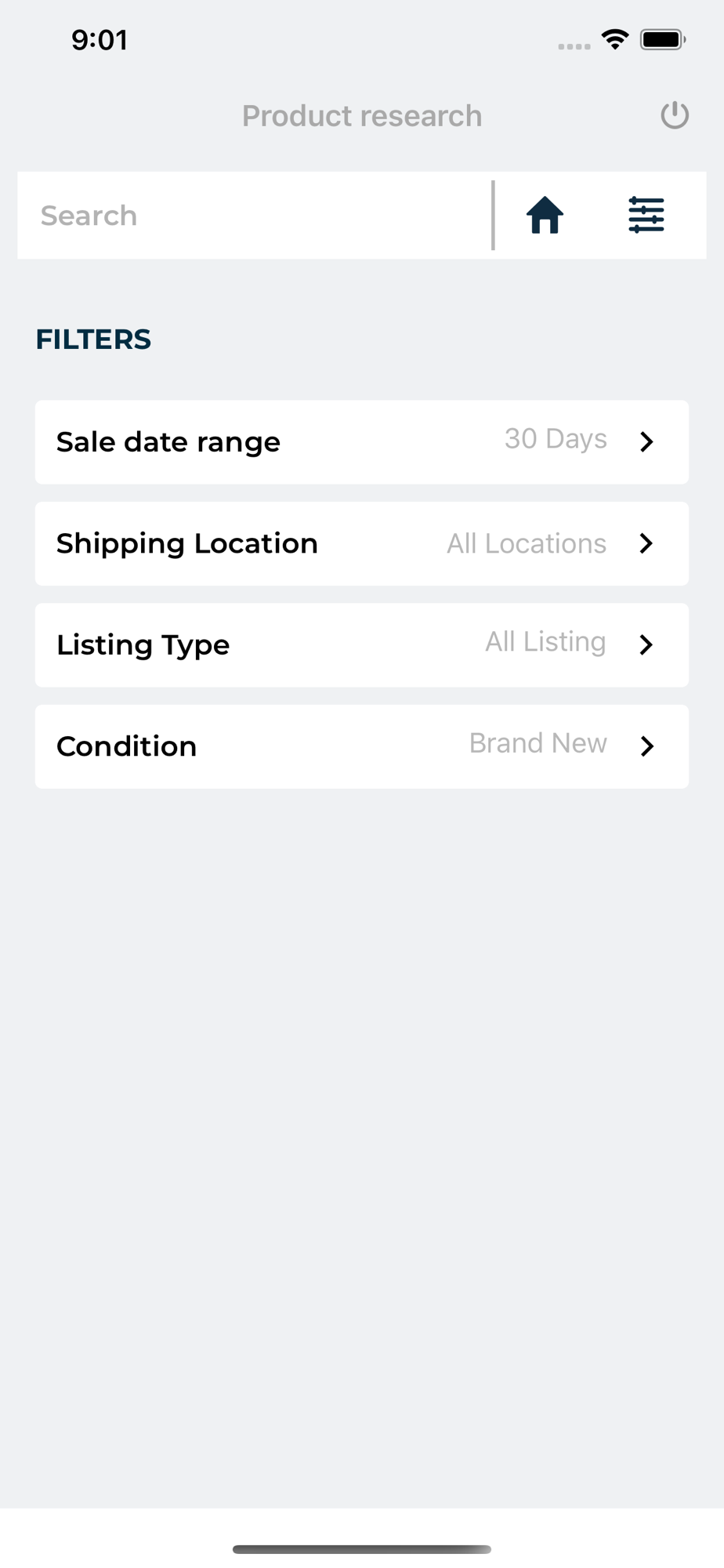Open the Shipping Location filter
The width and height of the screenshot is (724, 1568).
[362, 543]
